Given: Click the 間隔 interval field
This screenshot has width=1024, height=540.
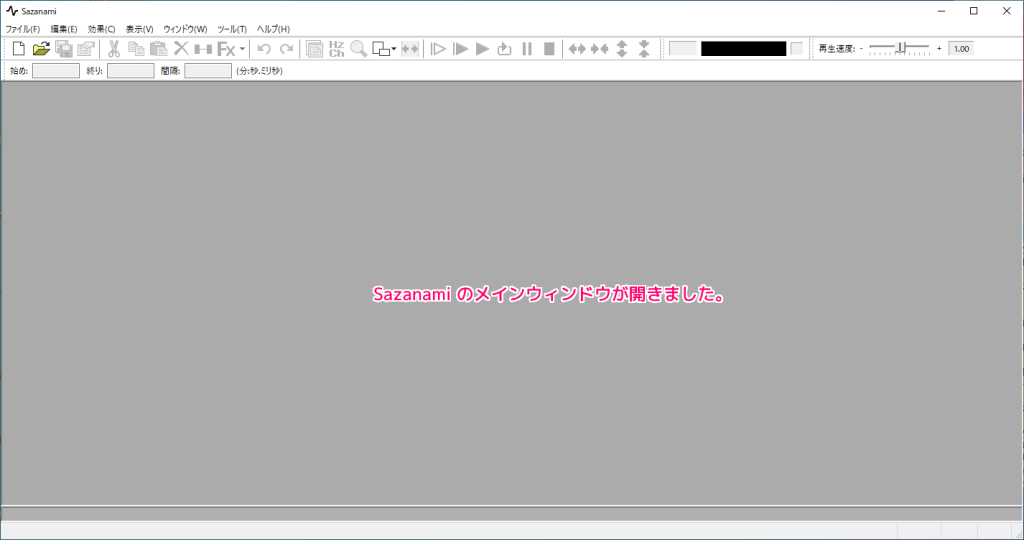Looking at the screenshot, I should [208, 71].
